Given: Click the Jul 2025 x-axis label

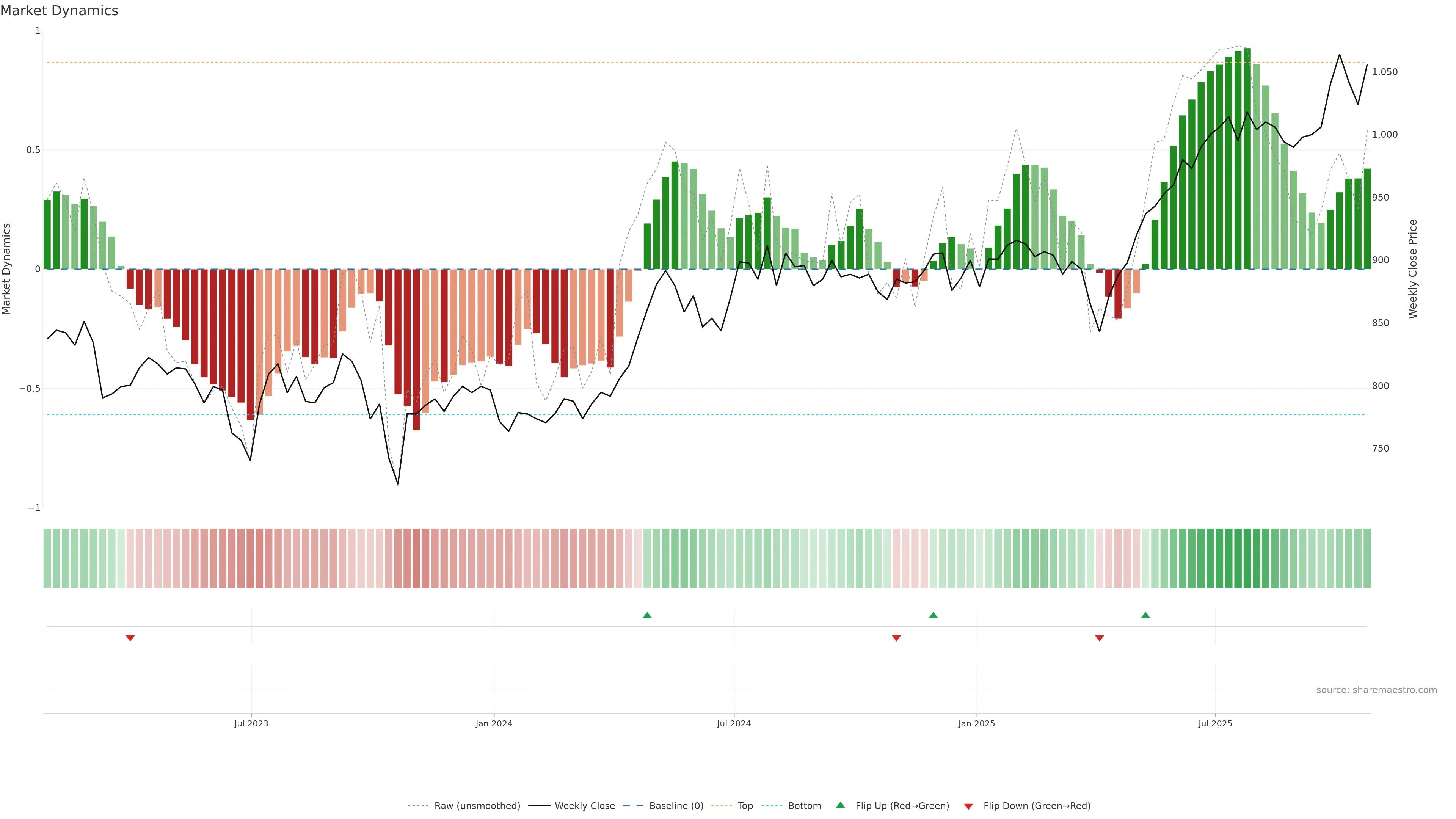Looking at the screenshot, I should point(1214,723).
